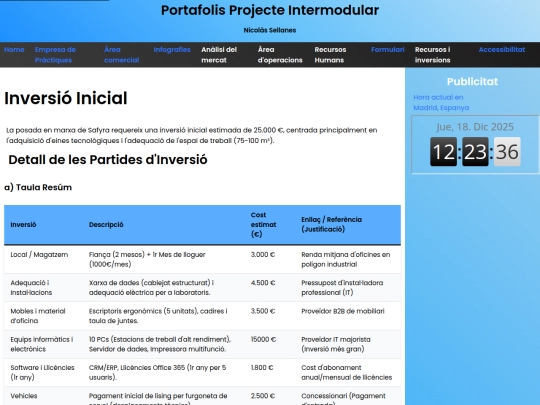The width and height of the screenshot is (540, 405).
Task: Click the 1.800 € cost cell
Action: pos(270,372)
